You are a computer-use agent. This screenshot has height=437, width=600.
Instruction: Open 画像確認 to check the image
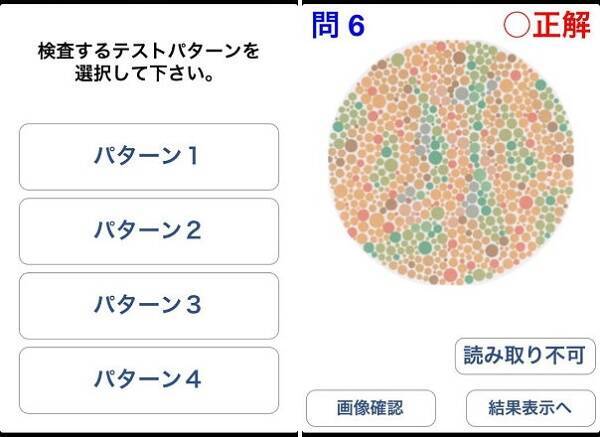click(371, 407)
